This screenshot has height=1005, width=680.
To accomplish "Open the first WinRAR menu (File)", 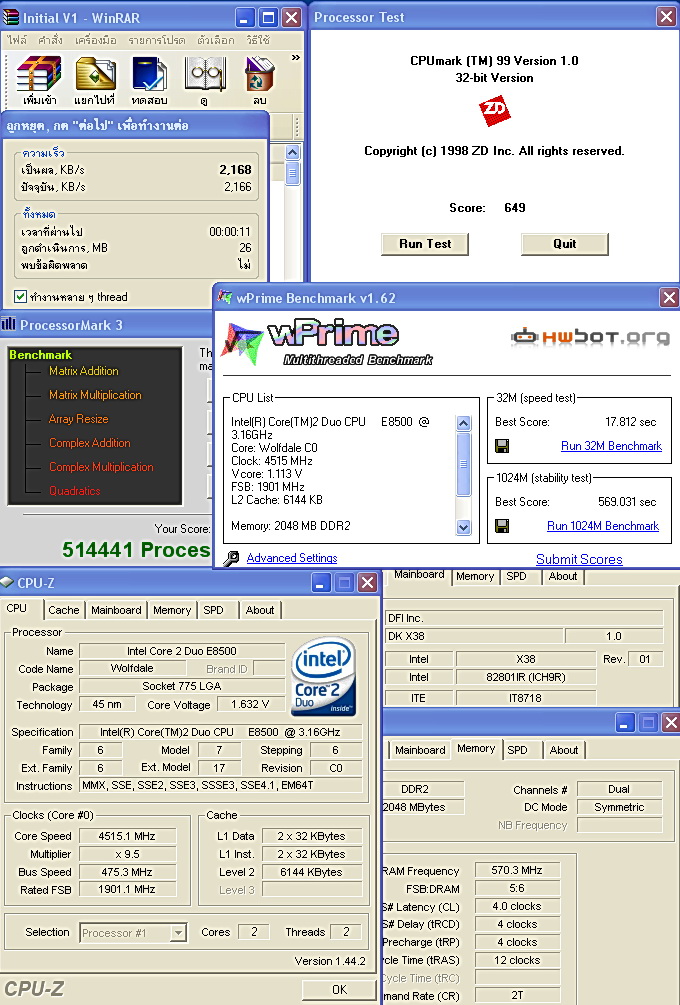I will [17, 40].
